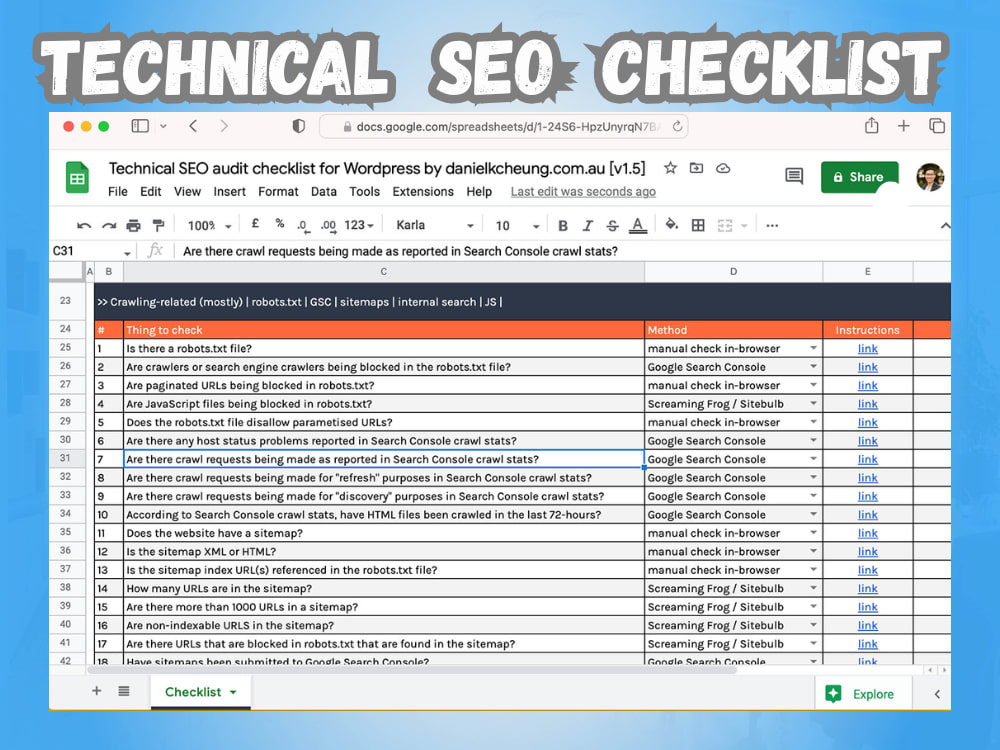Viewport: 1000px width, 750px height.
Task: Reload the page in Safari
Action: (x=677, y=126)
